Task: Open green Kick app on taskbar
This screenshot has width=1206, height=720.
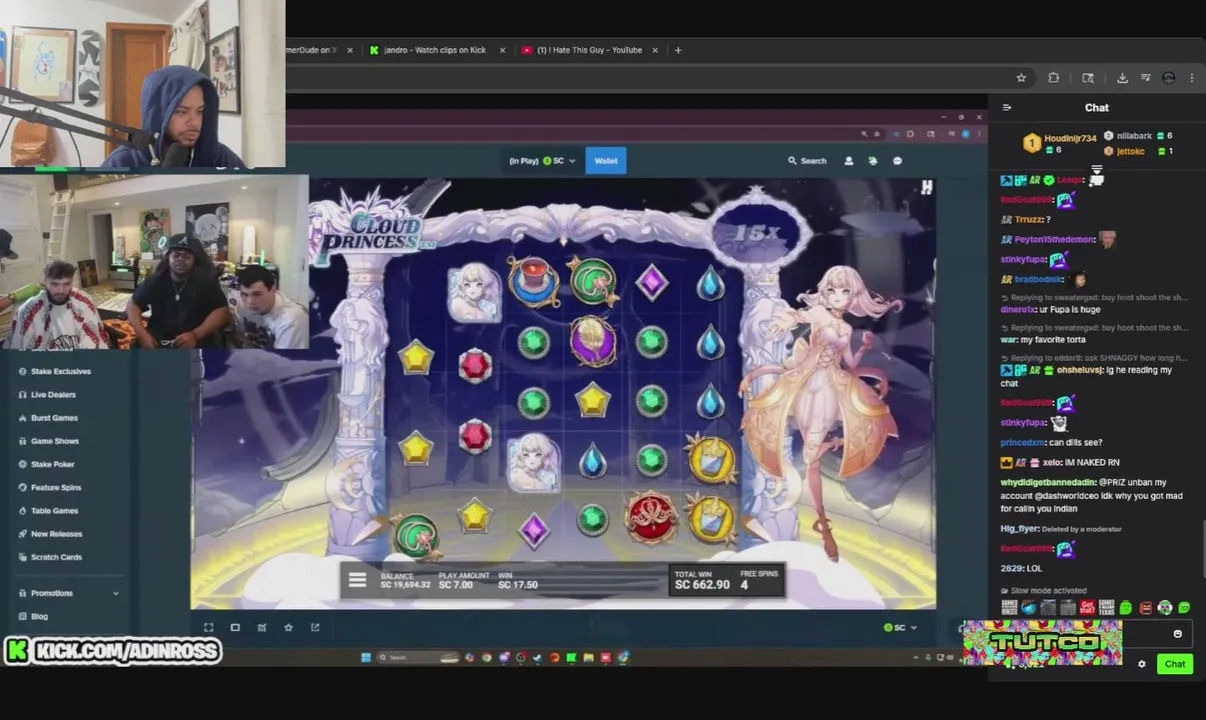Action: point(571,657)
